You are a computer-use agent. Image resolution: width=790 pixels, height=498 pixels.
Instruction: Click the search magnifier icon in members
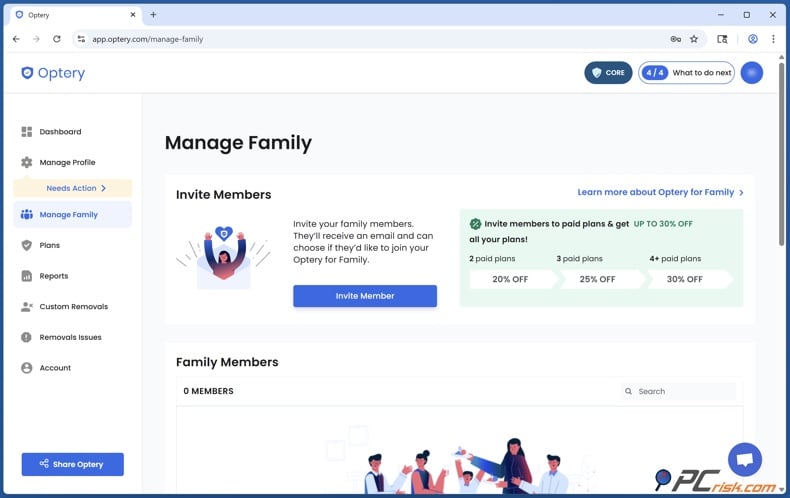[x=628, y=391]
